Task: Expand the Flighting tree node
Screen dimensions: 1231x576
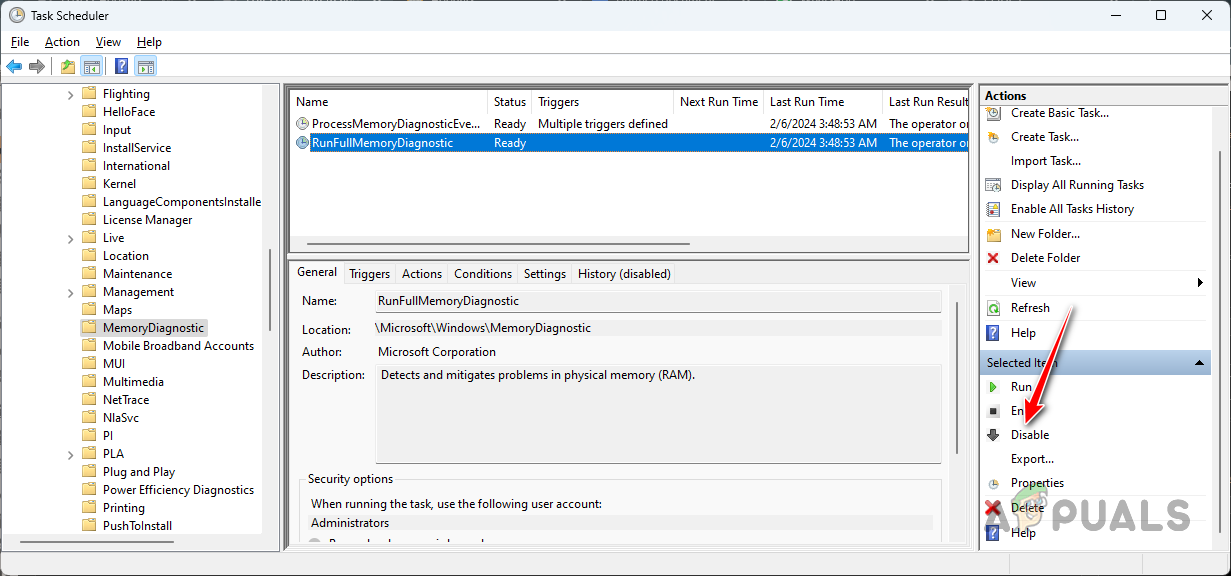Action: click(68, 93)
